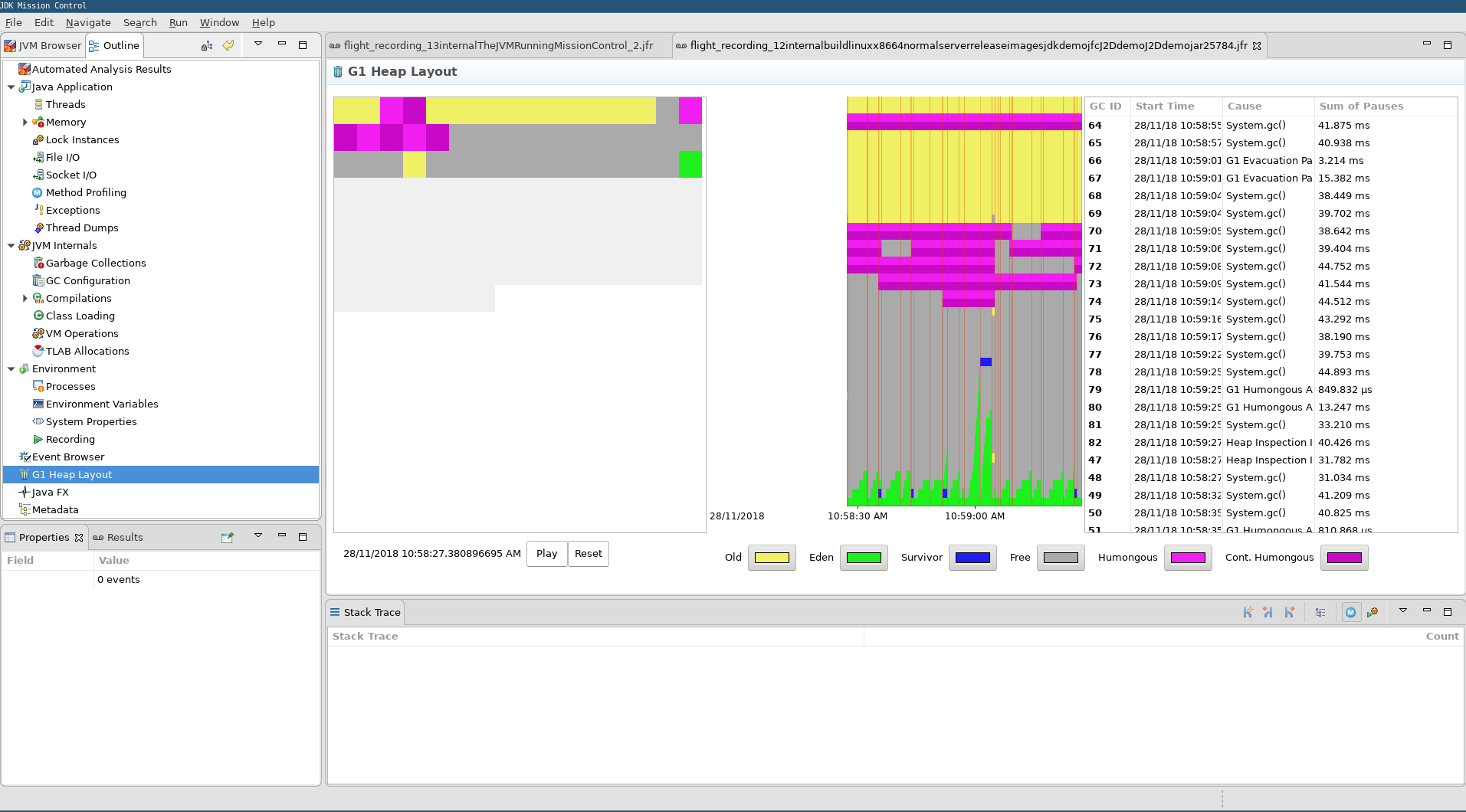Click the Lock Instances icon
Viewport: 1466px width, 812px height.
click(38, 139)
